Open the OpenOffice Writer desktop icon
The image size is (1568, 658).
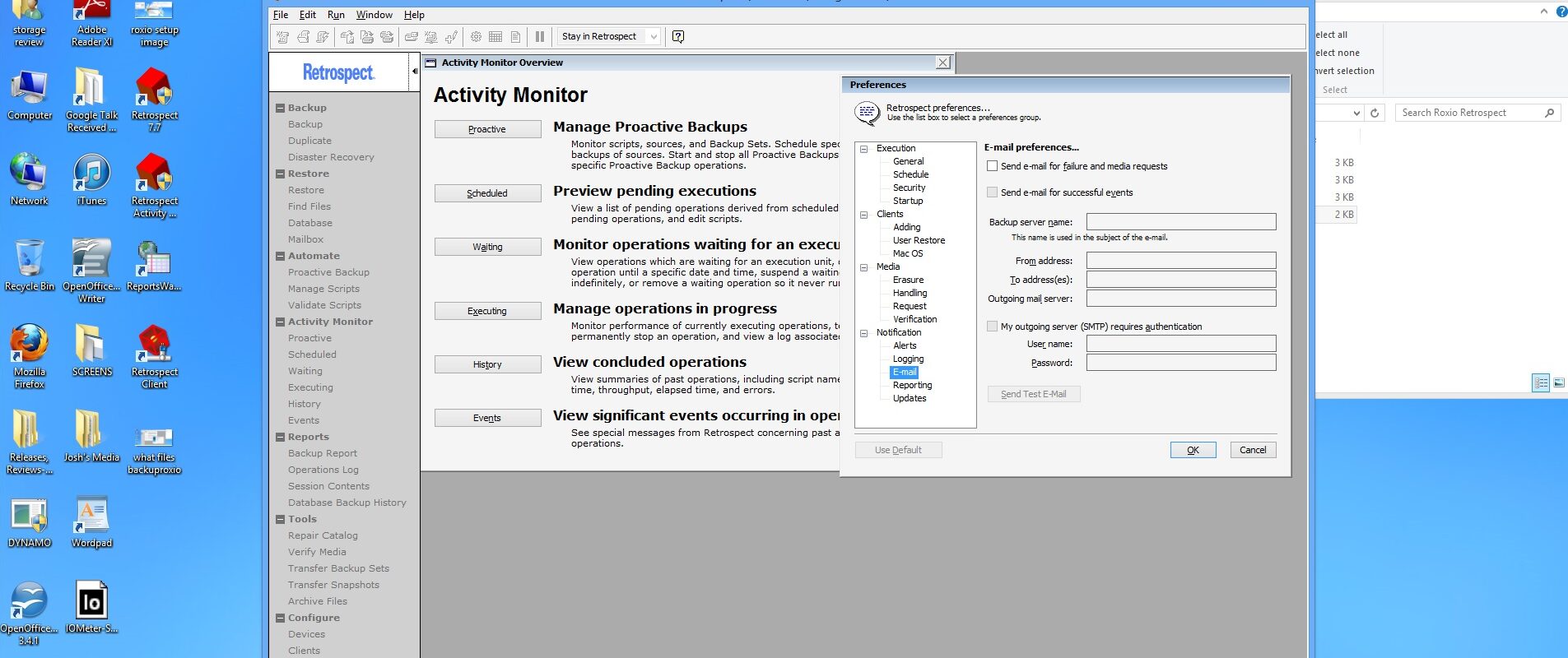pyautogui.click(x=91, y=271)
